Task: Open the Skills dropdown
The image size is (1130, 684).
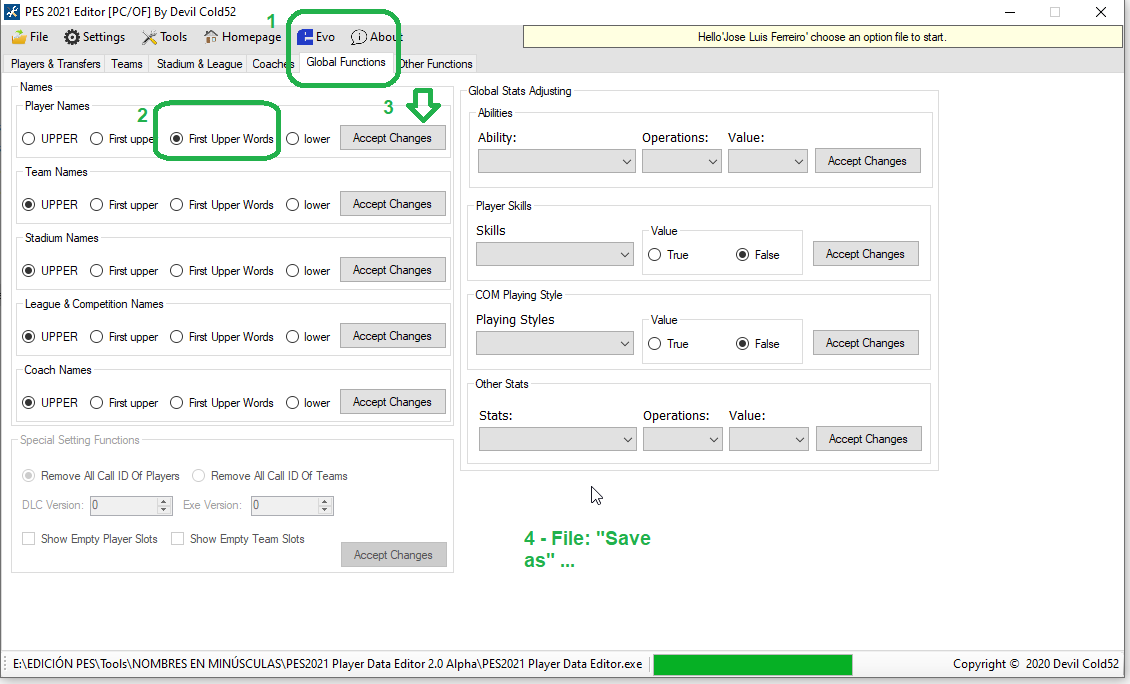Action: click(x=555, y=254)
